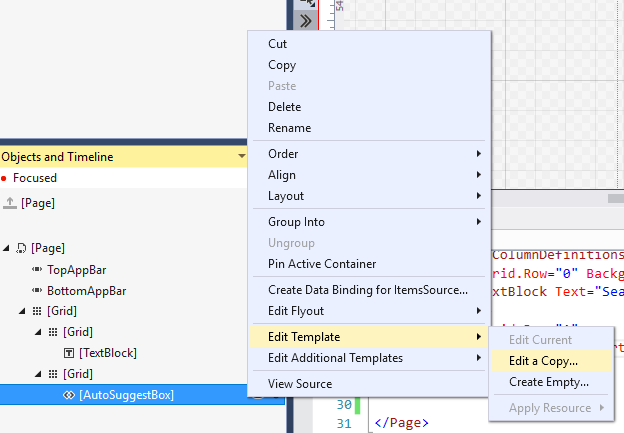Open the Layout submenu
Viewport: 624px width, 433px height.
[369, 196]
